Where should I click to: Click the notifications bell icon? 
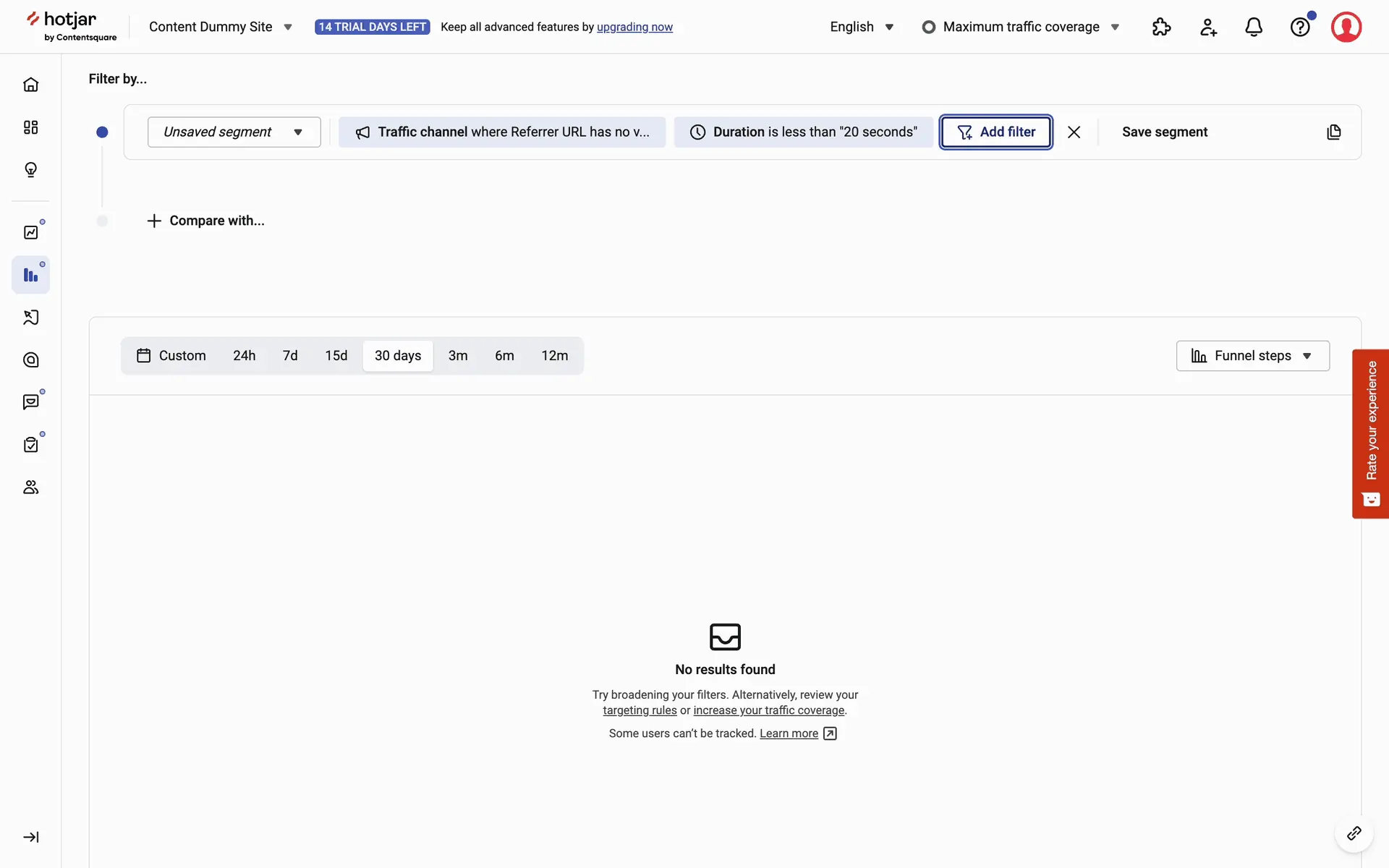pos(1254,27)
